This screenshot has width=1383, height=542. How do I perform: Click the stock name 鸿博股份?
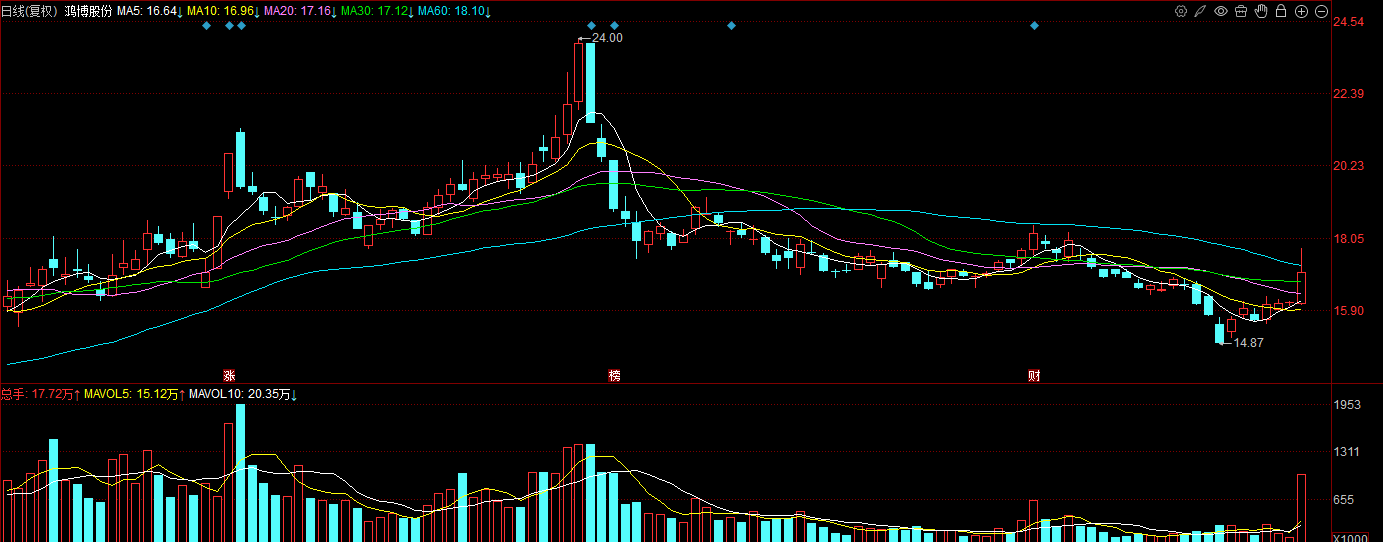(88, 11)
